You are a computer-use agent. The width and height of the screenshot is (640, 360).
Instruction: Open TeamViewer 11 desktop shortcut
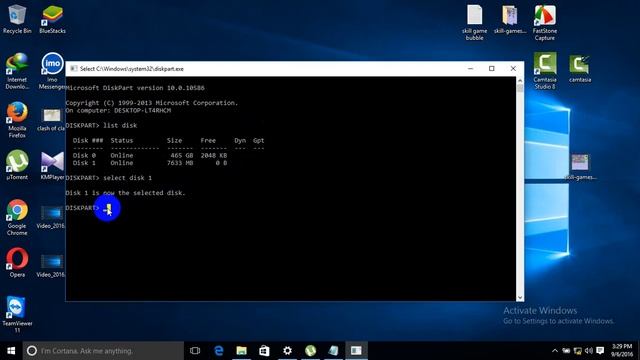[x=17, y=314]
